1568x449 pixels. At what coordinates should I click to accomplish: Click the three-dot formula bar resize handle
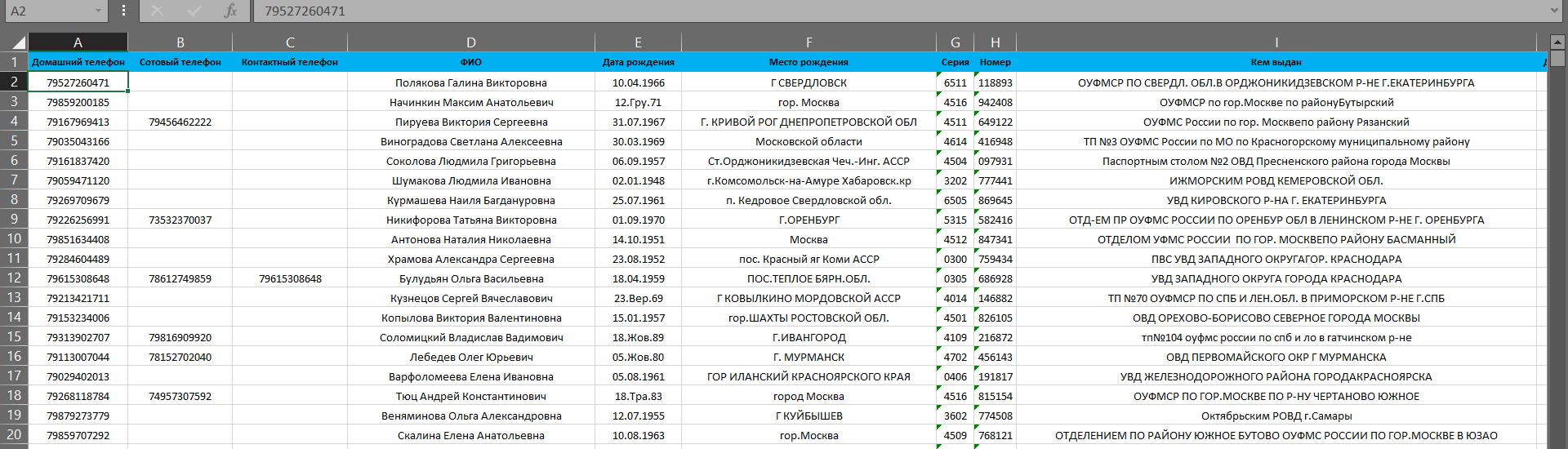[x=123, y=11]
